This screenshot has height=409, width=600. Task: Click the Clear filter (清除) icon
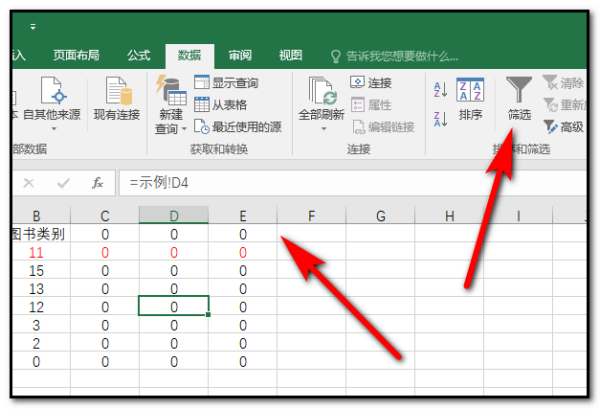550,82
